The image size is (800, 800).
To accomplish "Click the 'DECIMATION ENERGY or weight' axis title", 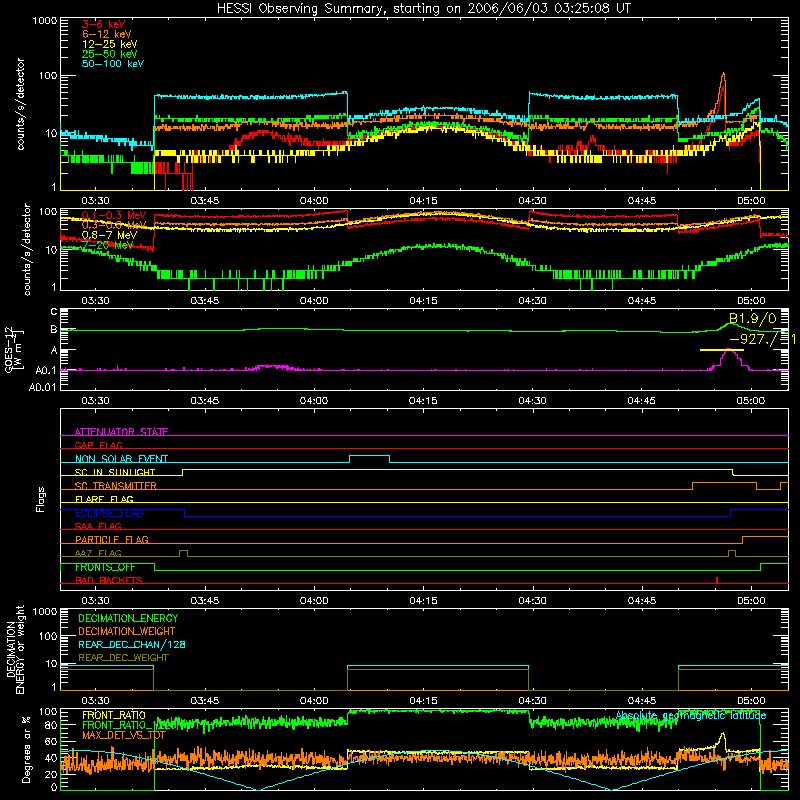I will click(15, 649).
